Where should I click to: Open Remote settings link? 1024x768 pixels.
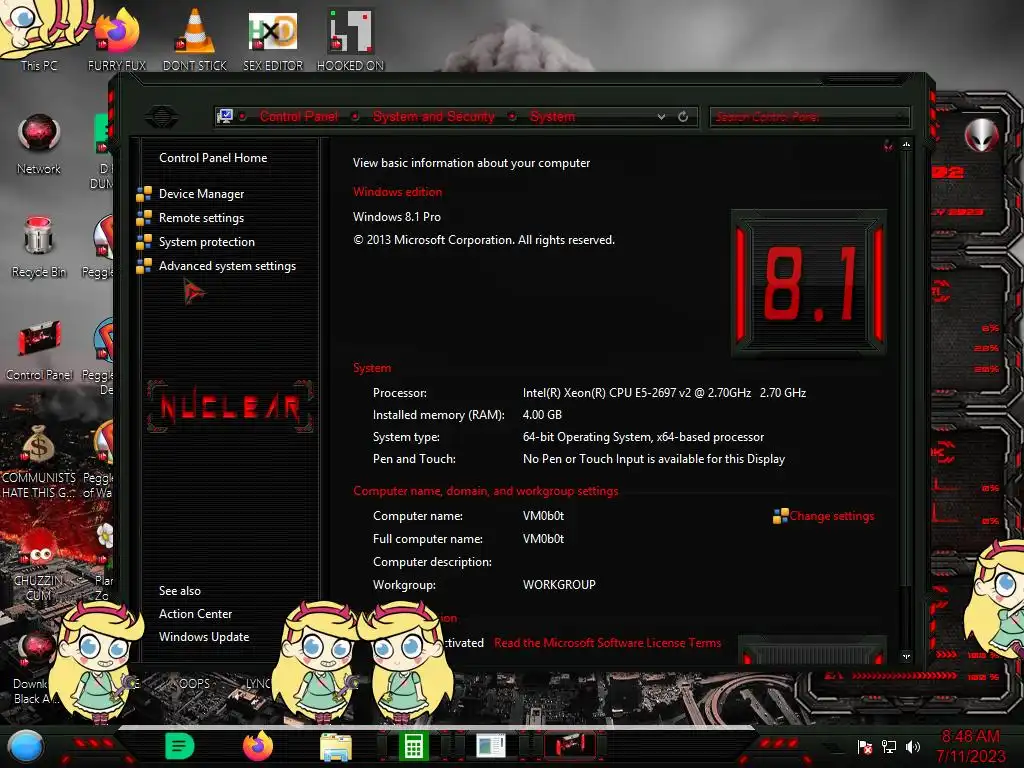pos(201,218)
